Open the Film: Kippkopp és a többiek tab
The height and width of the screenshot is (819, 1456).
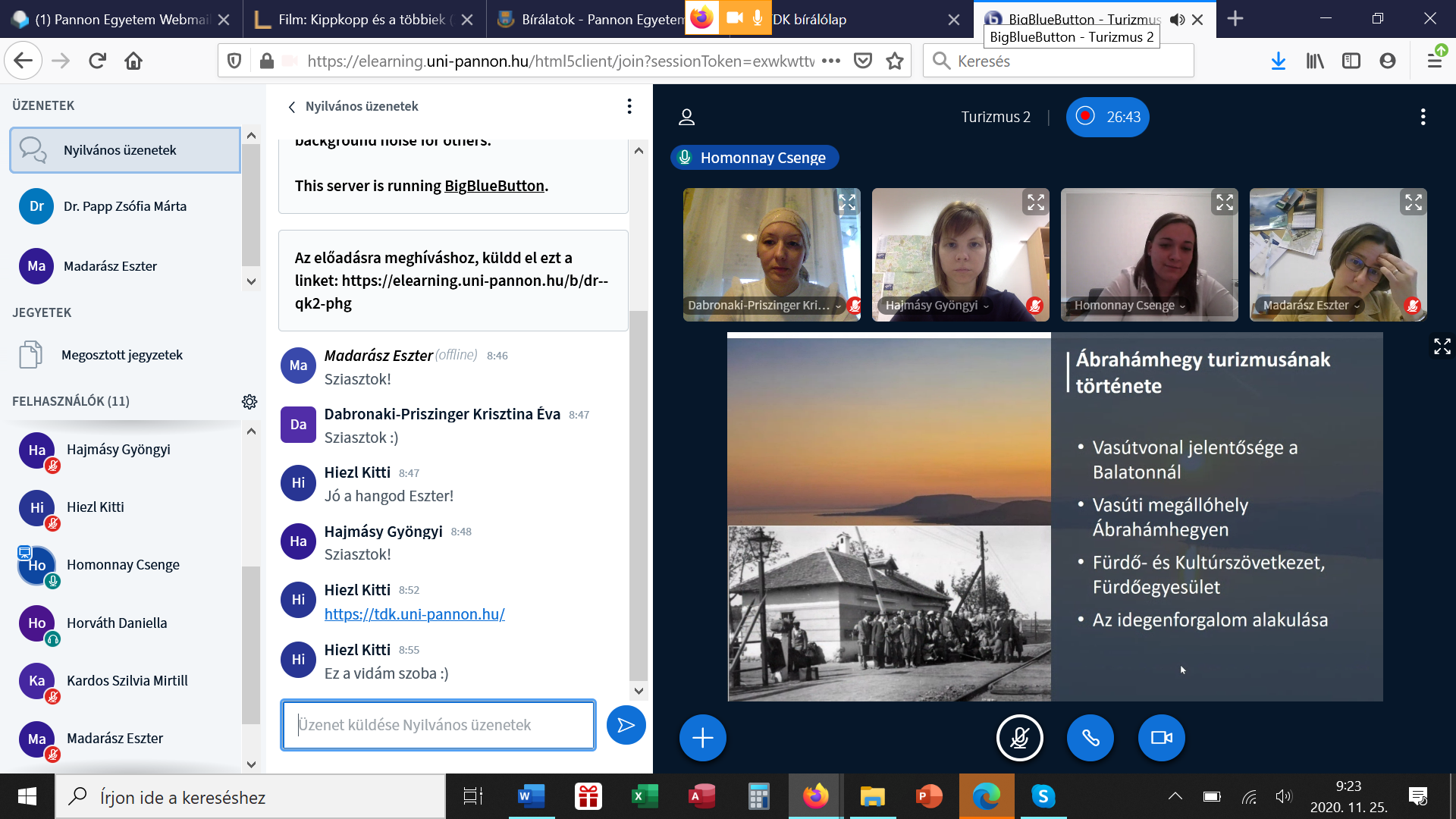point(361,20)
